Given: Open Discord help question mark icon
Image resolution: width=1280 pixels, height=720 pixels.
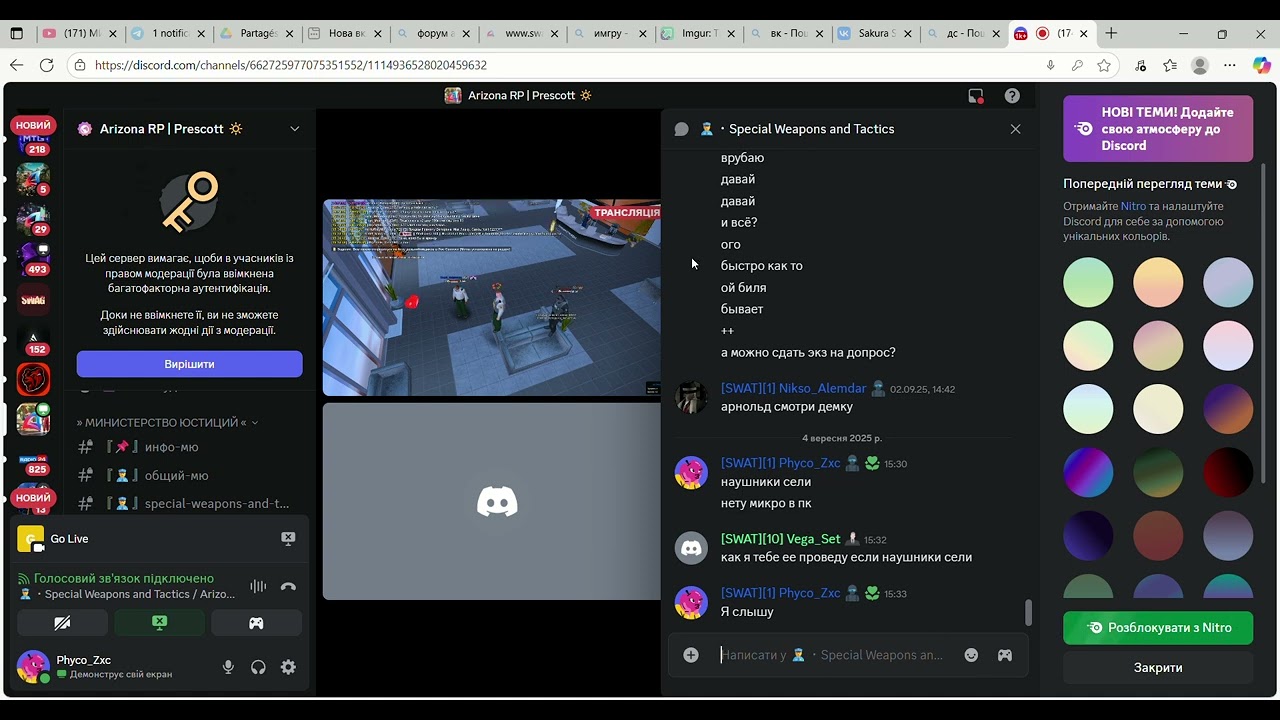Looking at the screenshot, I should [1012, 96].
